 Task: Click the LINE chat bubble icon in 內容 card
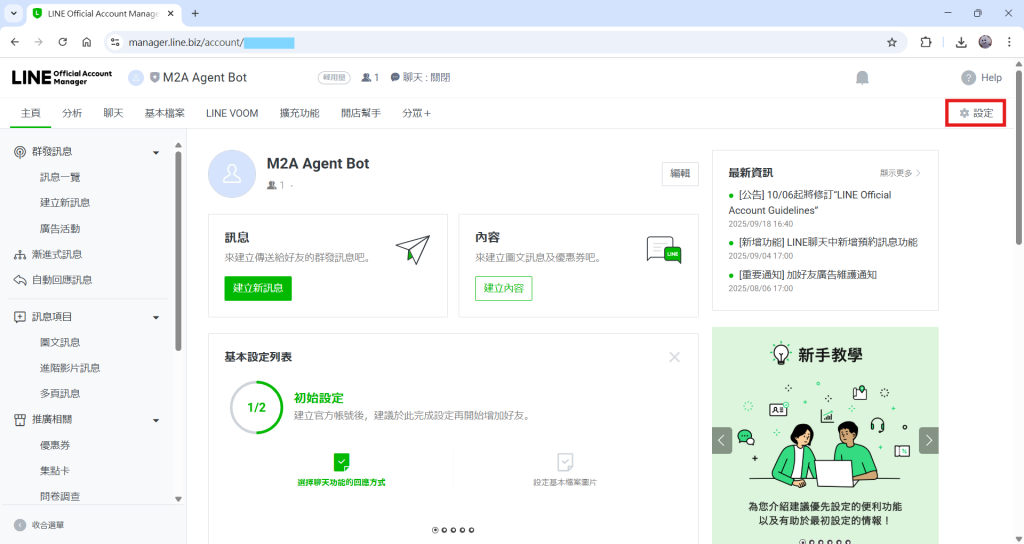(664, 249)
